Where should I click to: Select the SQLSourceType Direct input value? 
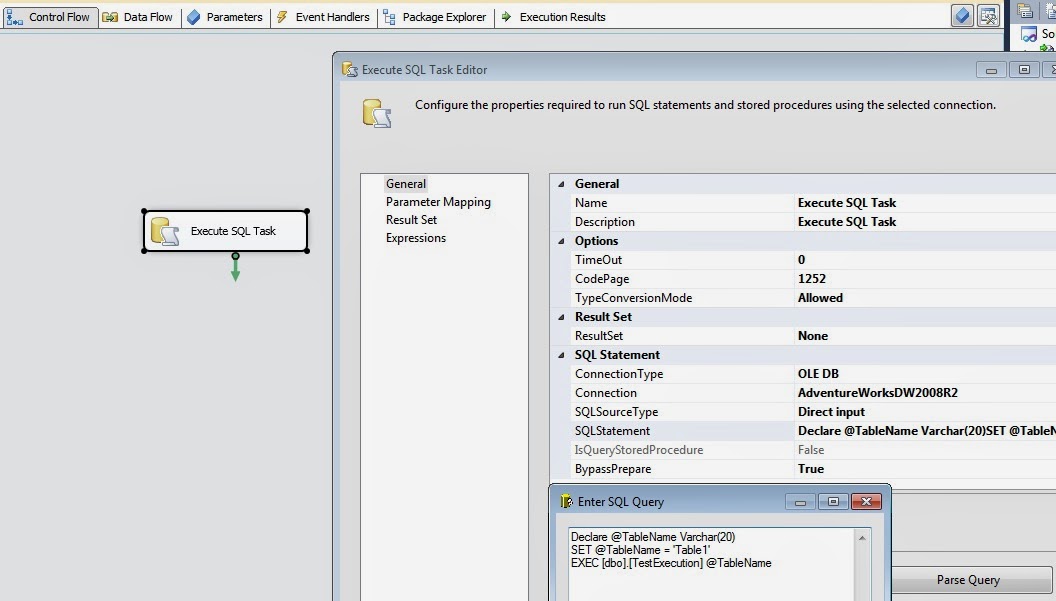(925, 412)
